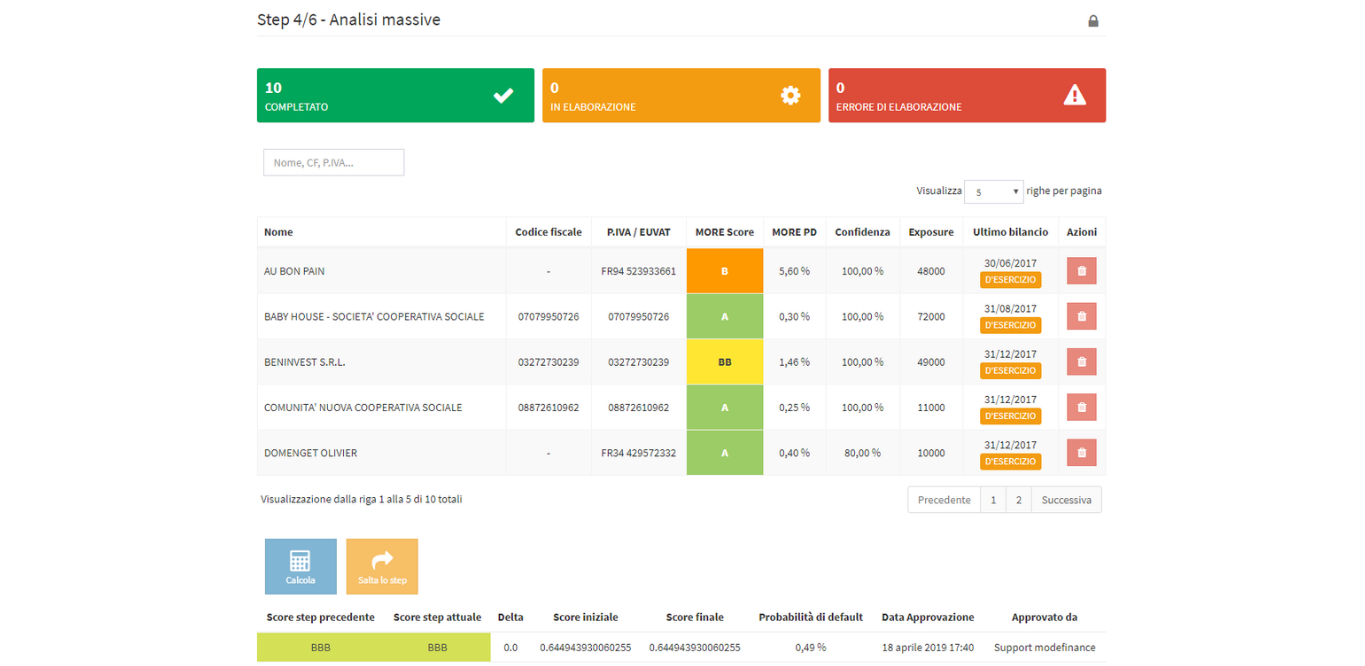Click the Calcola calculator button
Viewport: 1365px width, 666px height.
(300, 567)
